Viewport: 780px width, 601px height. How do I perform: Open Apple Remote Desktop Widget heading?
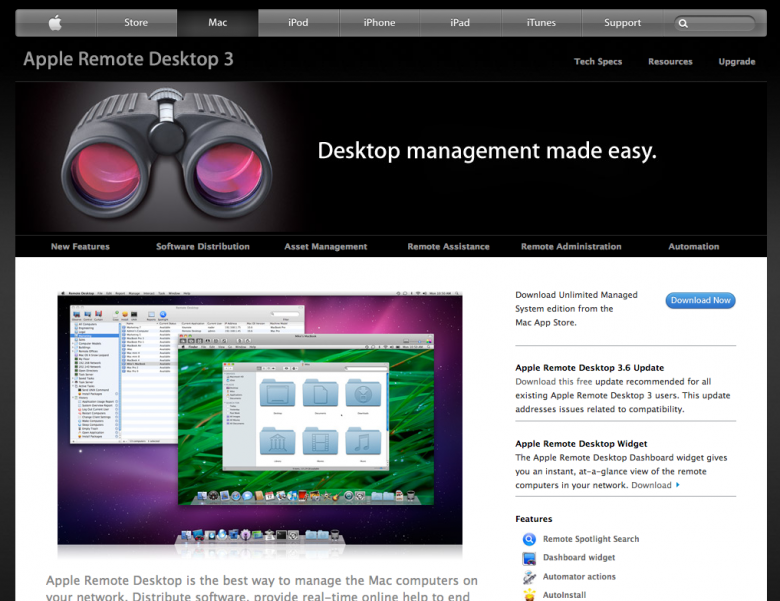(x=581, y=444)
